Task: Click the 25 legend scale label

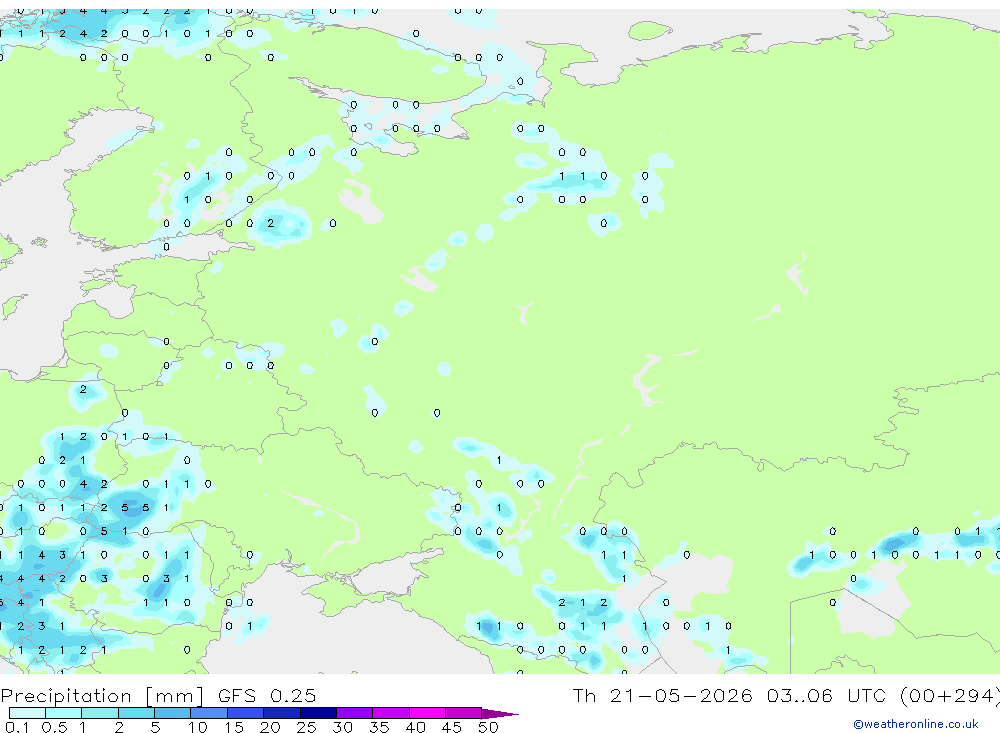Action: pyautogui.click(x=306, y=727)
